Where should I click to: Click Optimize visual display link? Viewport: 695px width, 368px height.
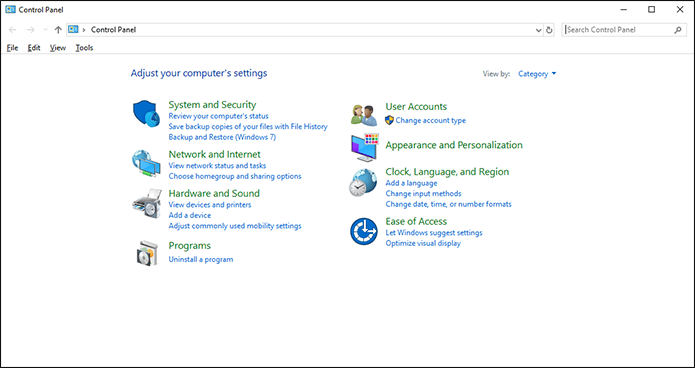[423, 243]
